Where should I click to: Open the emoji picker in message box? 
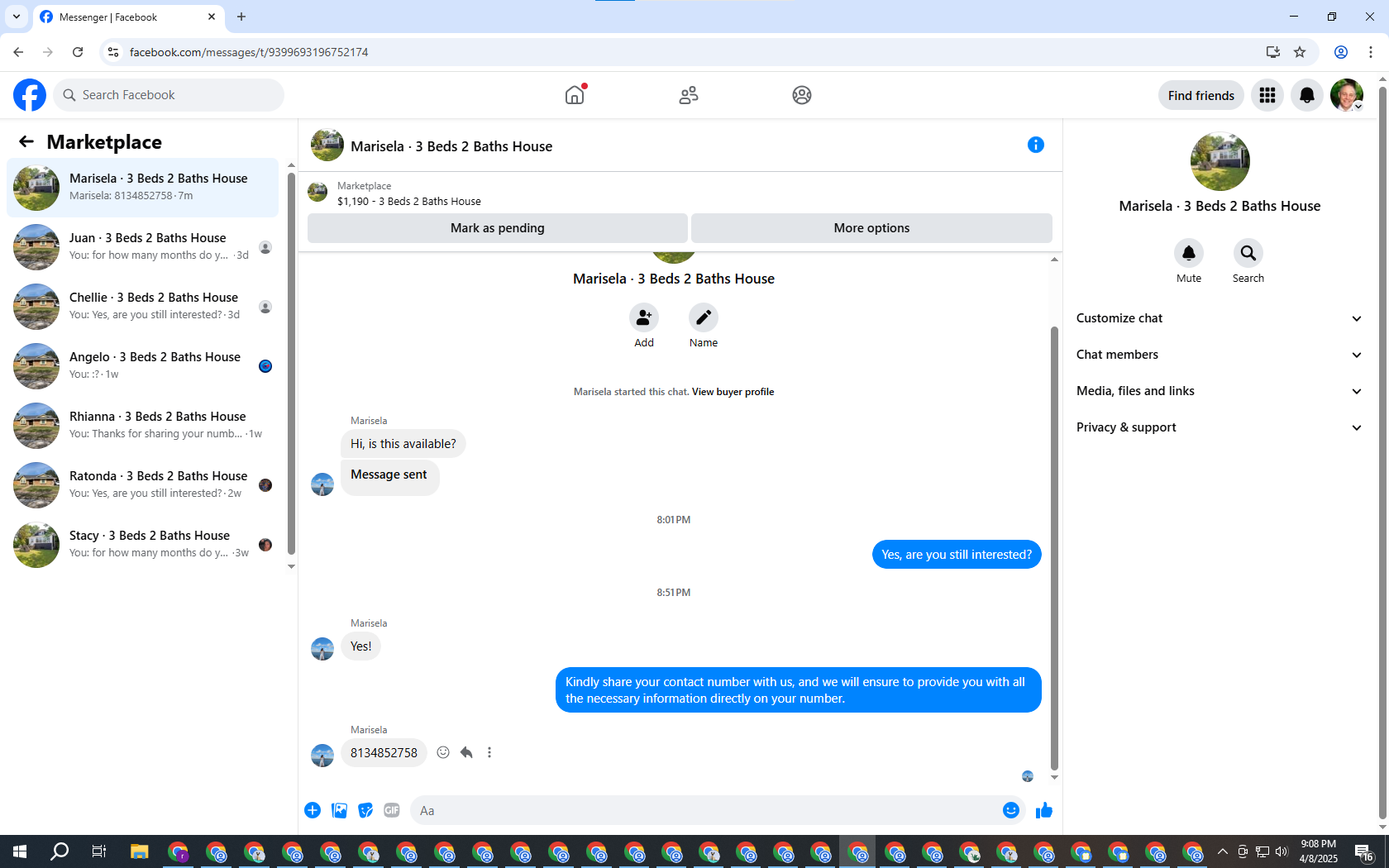click(1010, 810)
